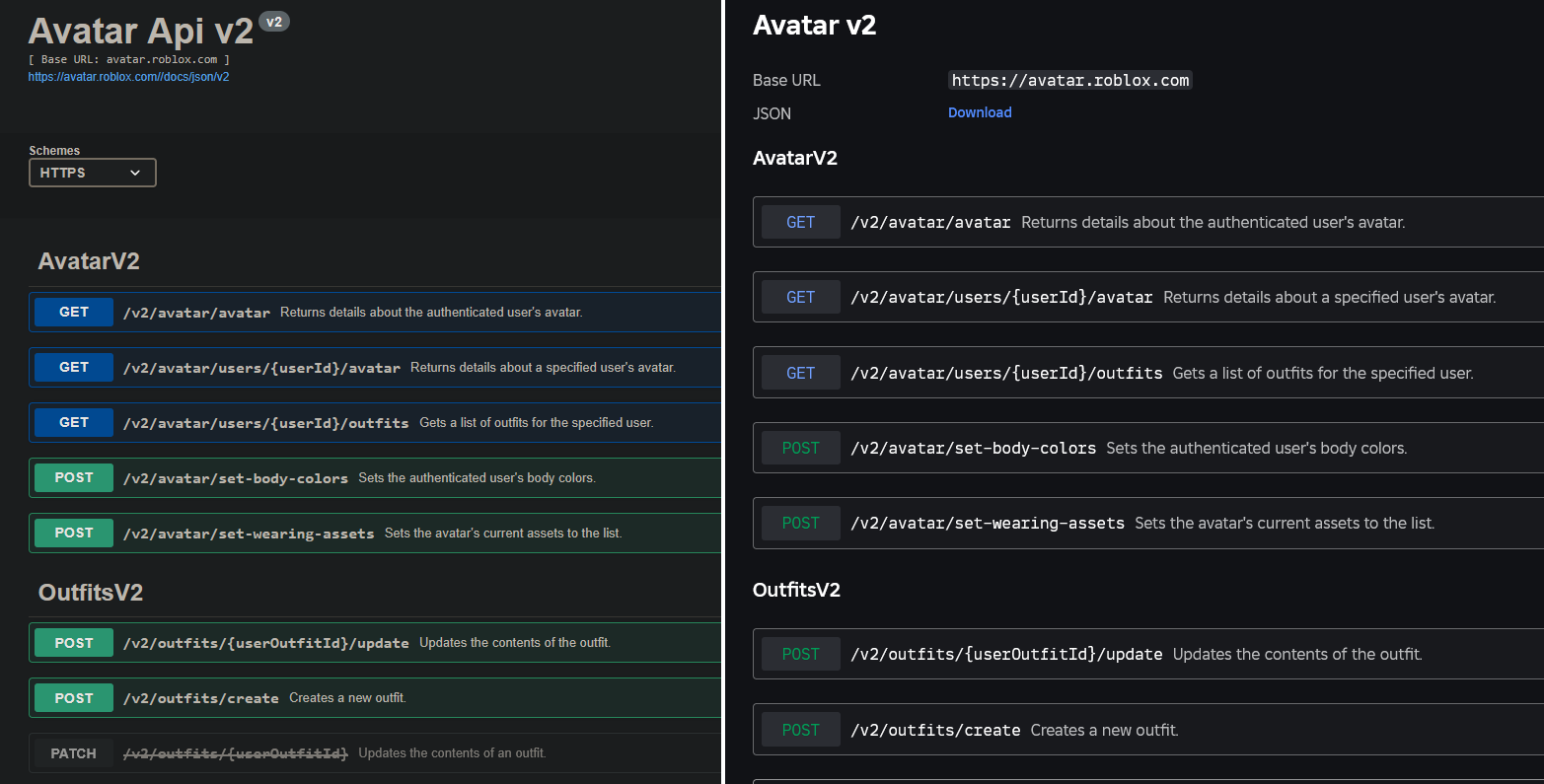Open the Schemes HTTPS dropdown
Screen dimensions: 1544x784
point(92,173)
